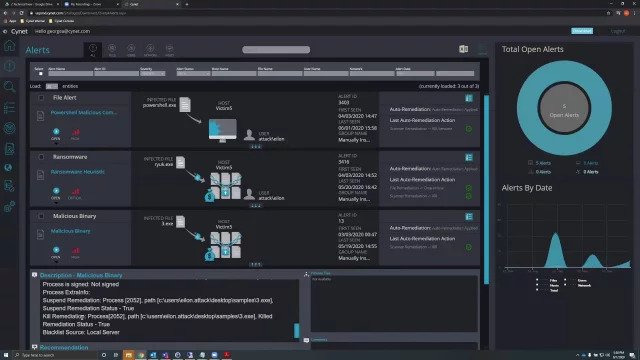
Task: Click the File Name filter field
Action: [280, 73]
